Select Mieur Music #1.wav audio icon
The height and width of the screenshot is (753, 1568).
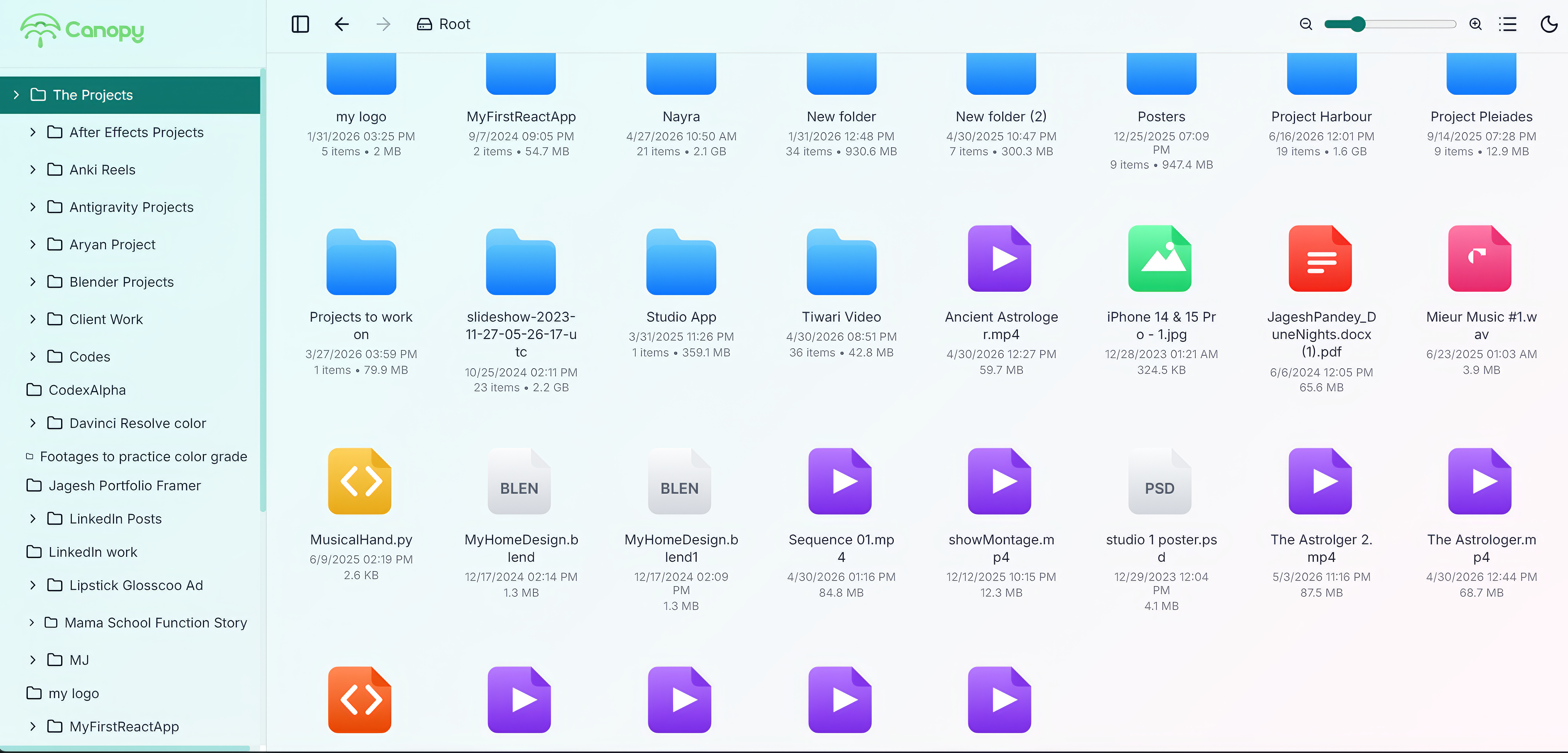pyautogui.click(x=1480, y=259)
